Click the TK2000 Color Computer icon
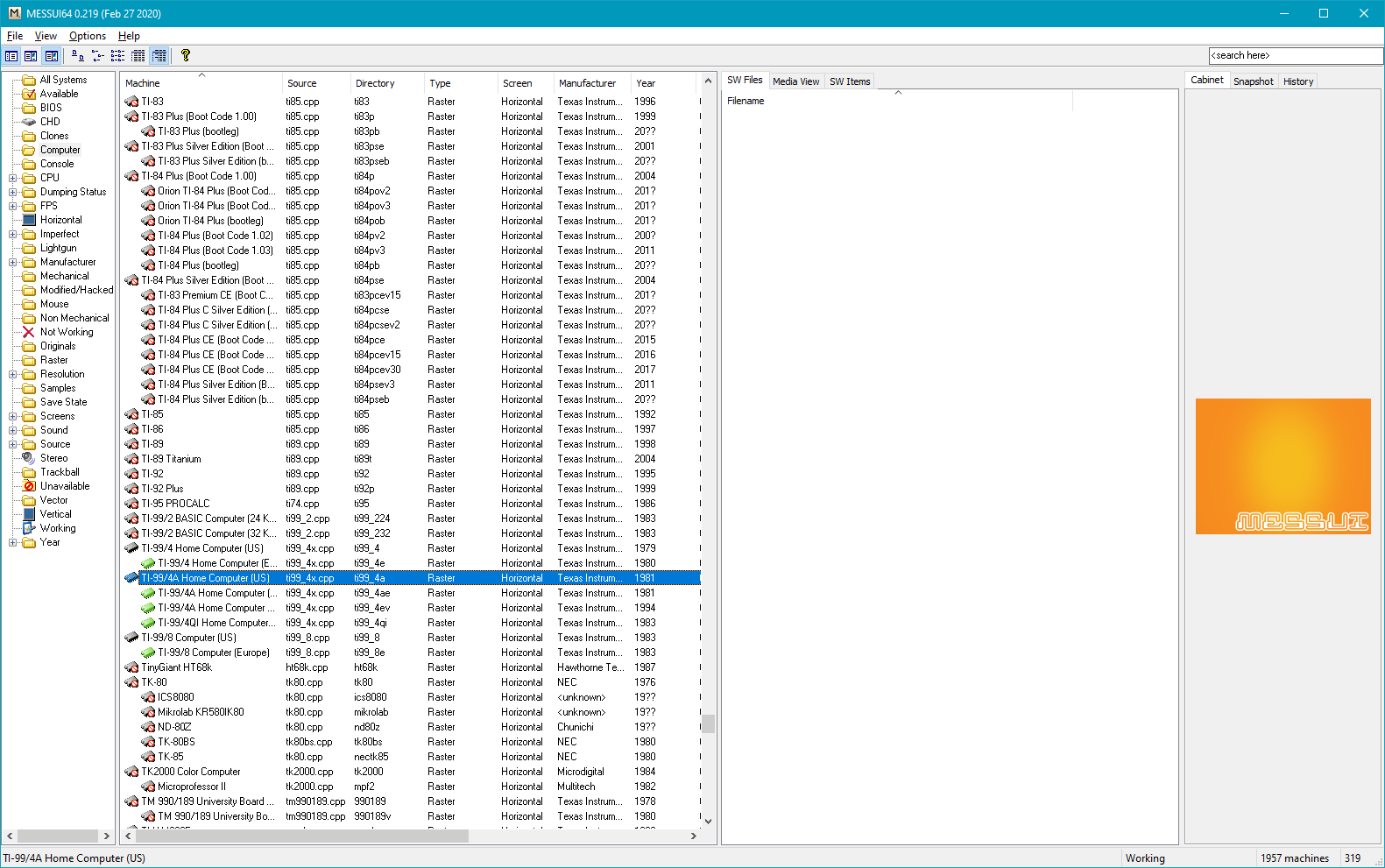 point(131,772)
